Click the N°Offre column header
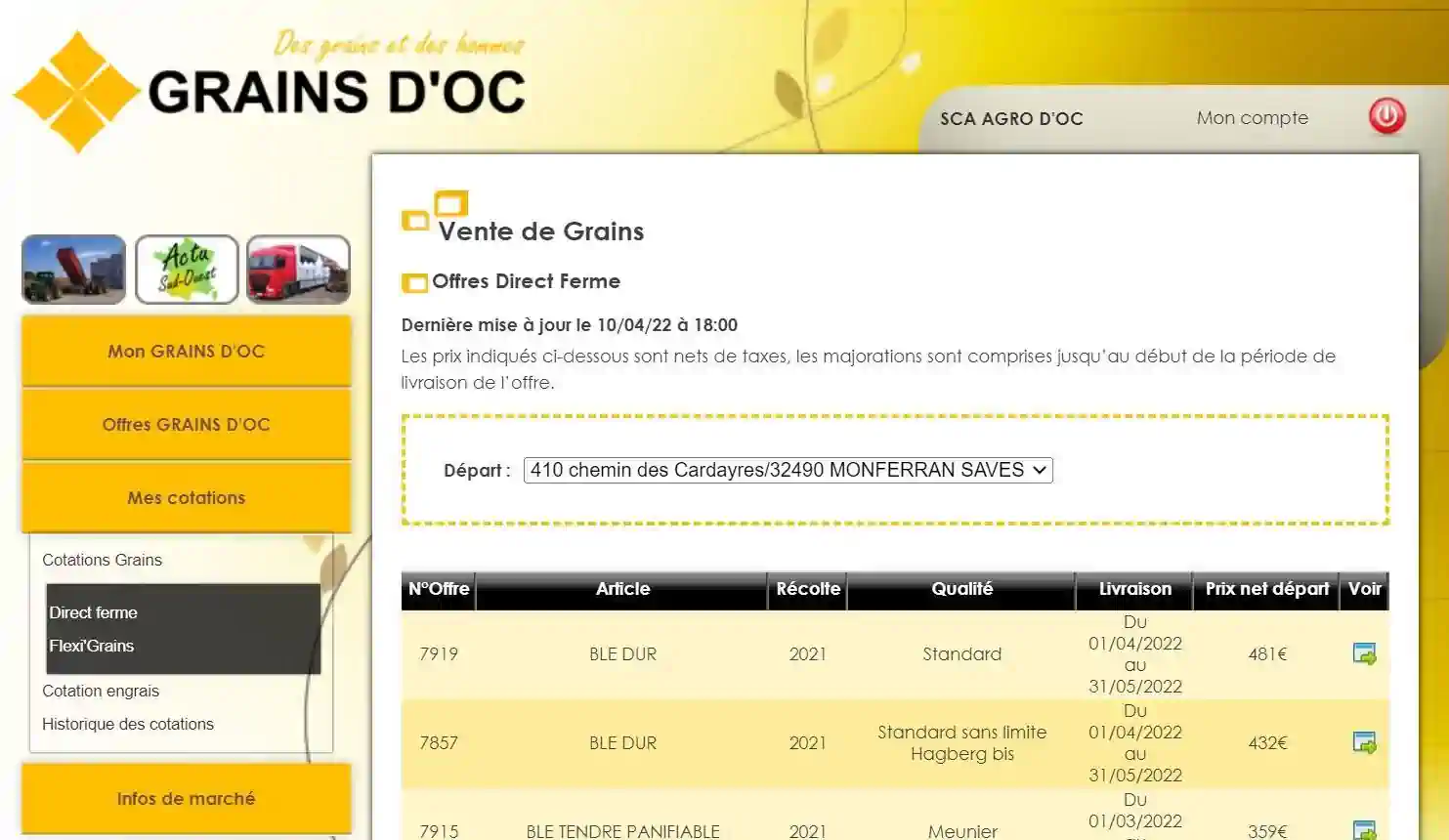The image size is (1449, 840). pyautogui.click(x=439, y=589)
